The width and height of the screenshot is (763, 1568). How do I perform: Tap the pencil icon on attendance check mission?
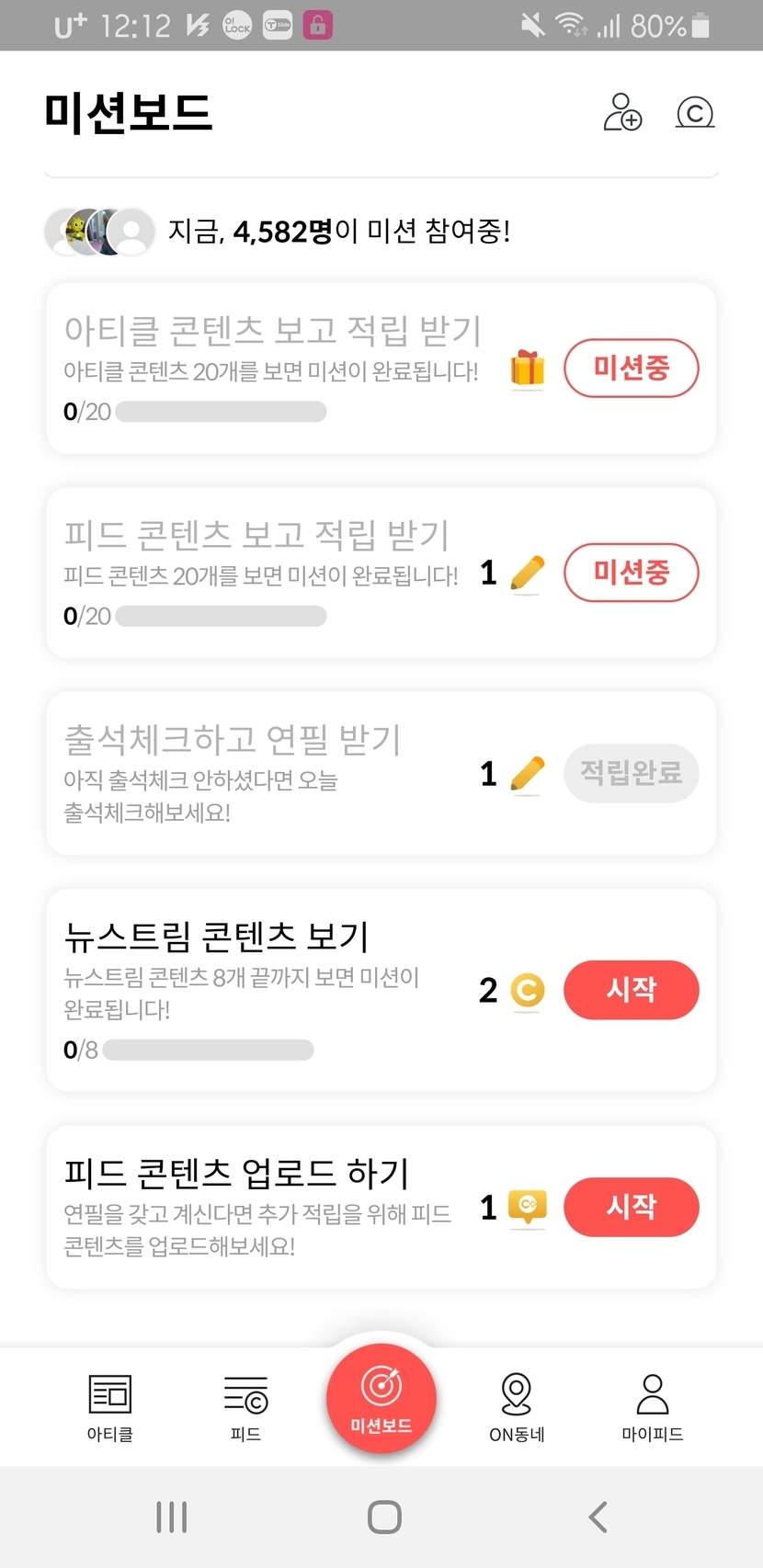(x=527, y=774)
